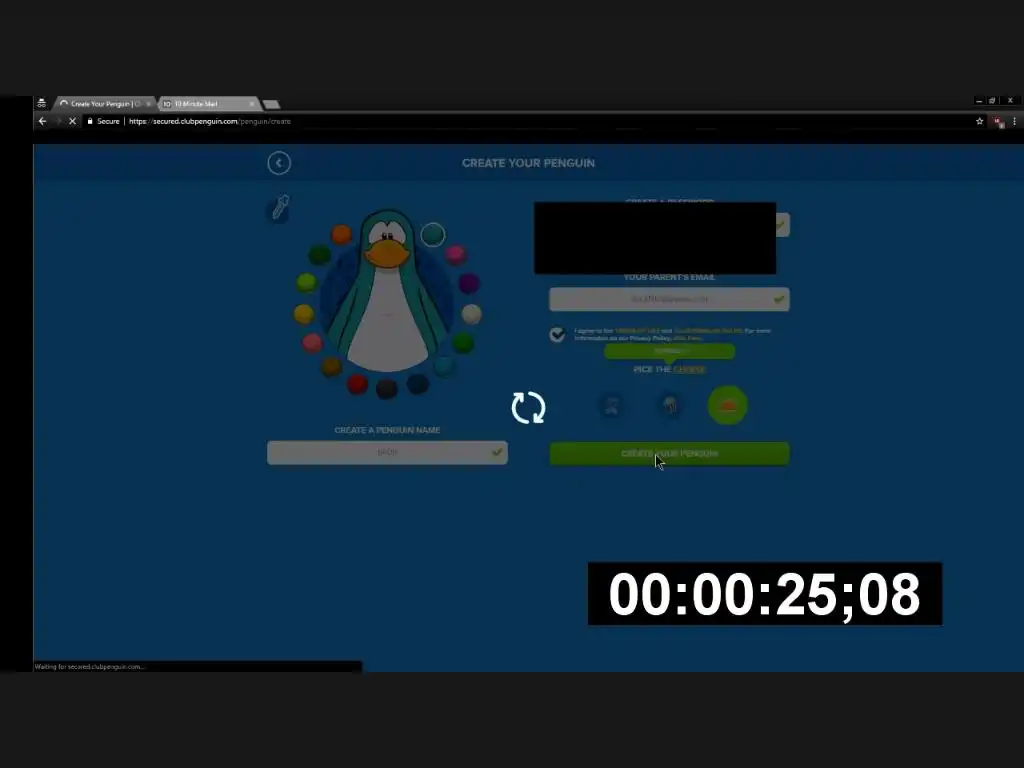Choose the black penguin color
This screenshot has width=1024, height=768.
point(387,389)
